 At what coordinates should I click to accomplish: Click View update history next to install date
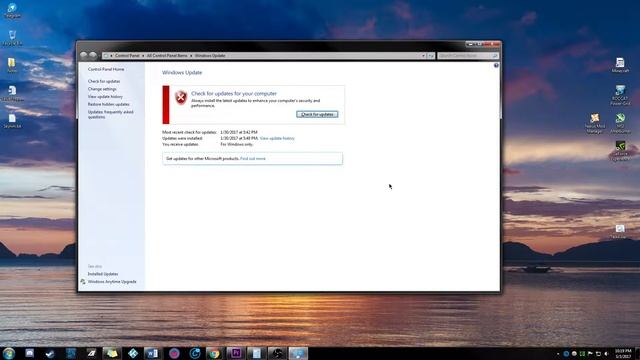pyautogui.click(x=277, y=138)
